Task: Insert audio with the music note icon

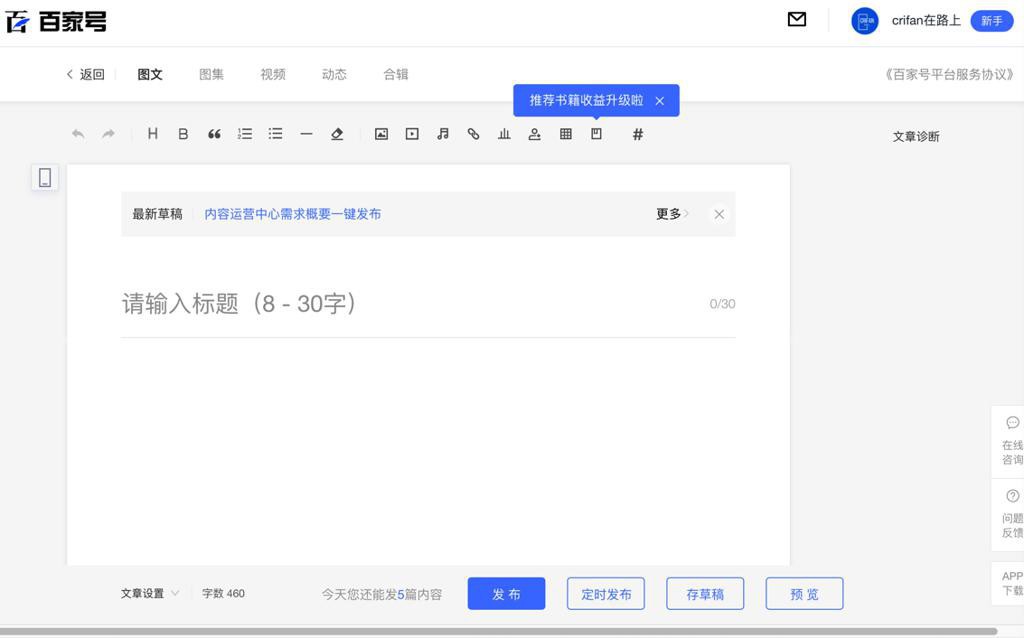Action: (443, 134)
